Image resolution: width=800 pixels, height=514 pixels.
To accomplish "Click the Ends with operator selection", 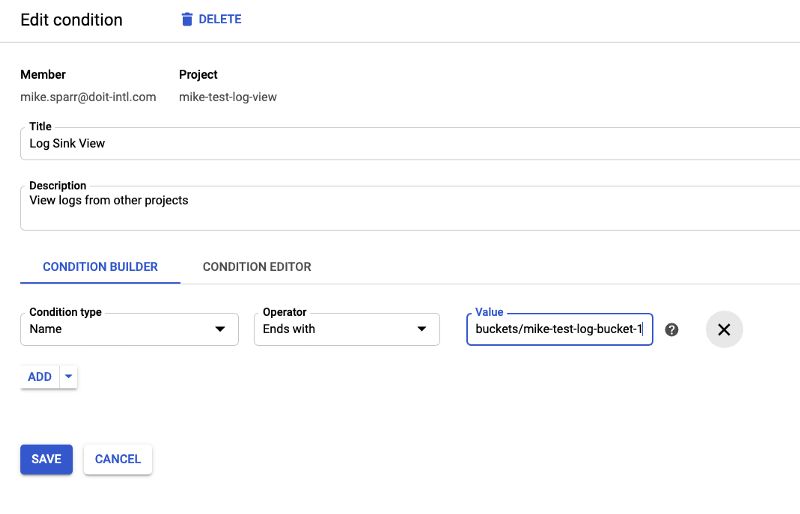I will point(289,329).
